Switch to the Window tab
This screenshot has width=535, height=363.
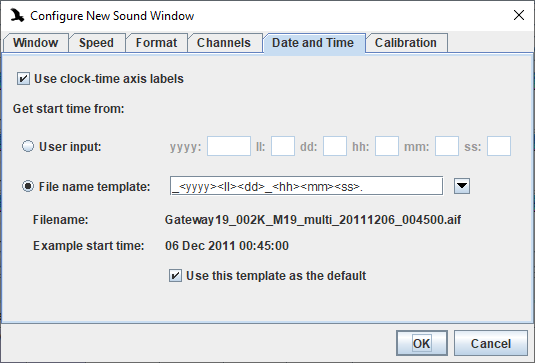pos(36,43)
